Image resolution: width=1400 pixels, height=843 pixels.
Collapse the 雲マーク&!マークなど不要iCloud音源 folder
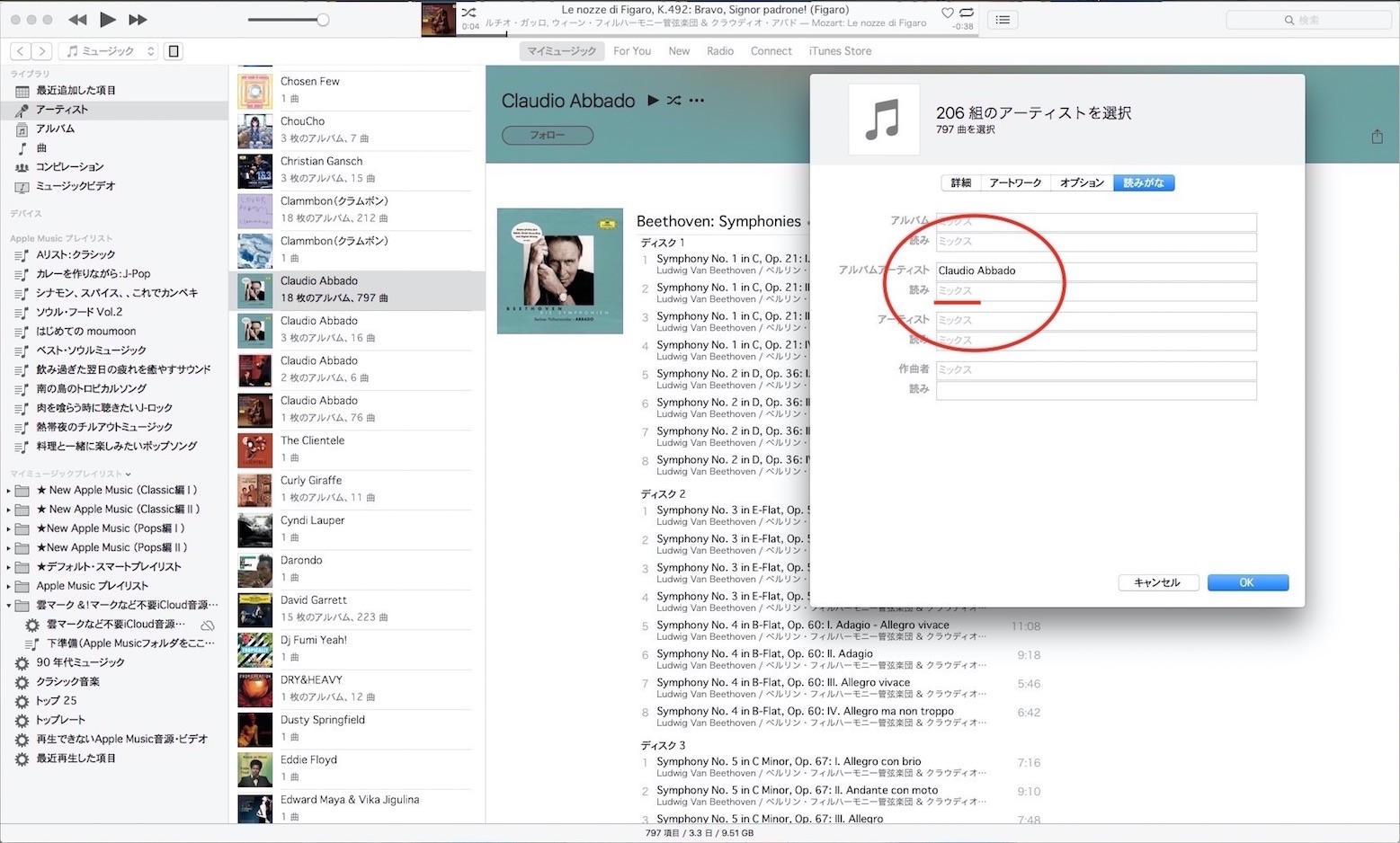coord(8,606)
